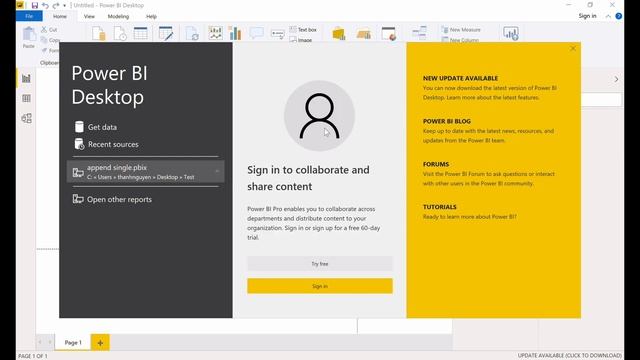Select the Page 1 tab

click(x=73, y=342)
